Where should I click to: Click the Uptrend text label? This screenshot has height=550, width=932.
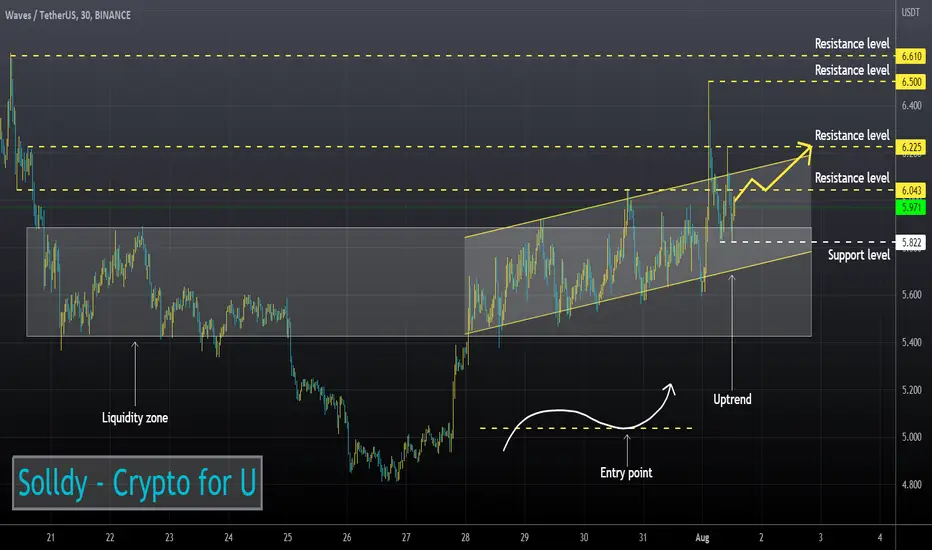(x=732, y=400)
